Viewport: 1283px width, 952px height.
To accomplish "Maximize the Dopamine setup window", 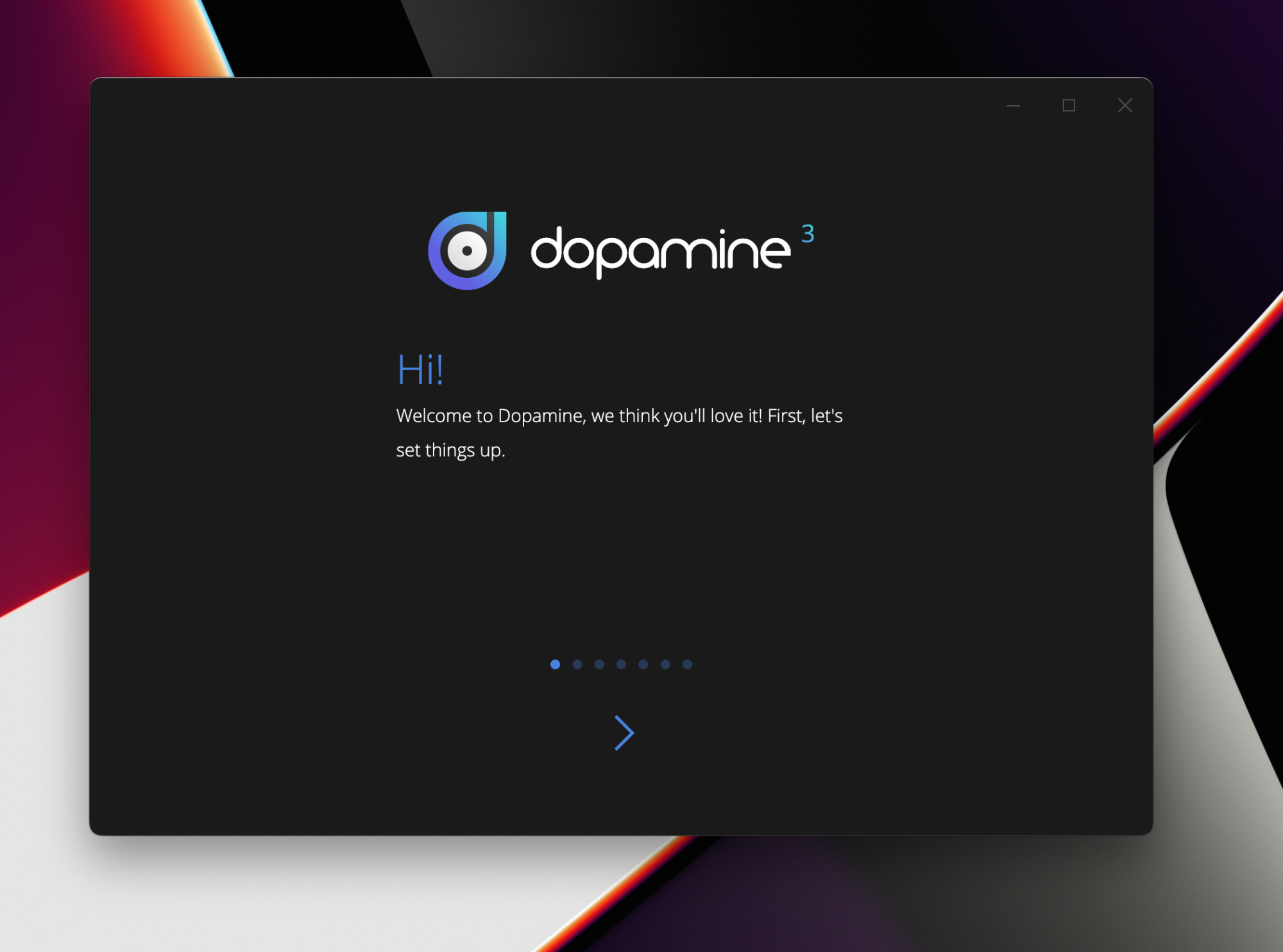I will tap(1069, 106).
